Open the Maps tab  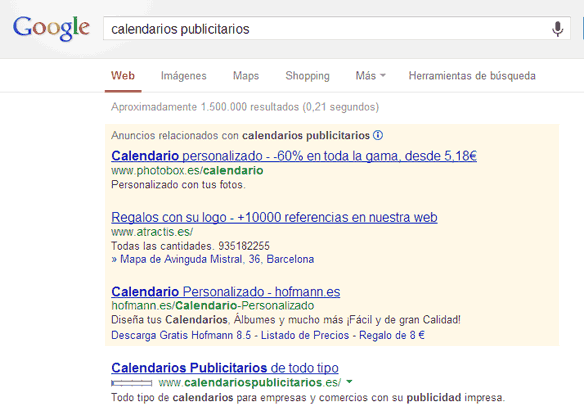pos(246,76)
